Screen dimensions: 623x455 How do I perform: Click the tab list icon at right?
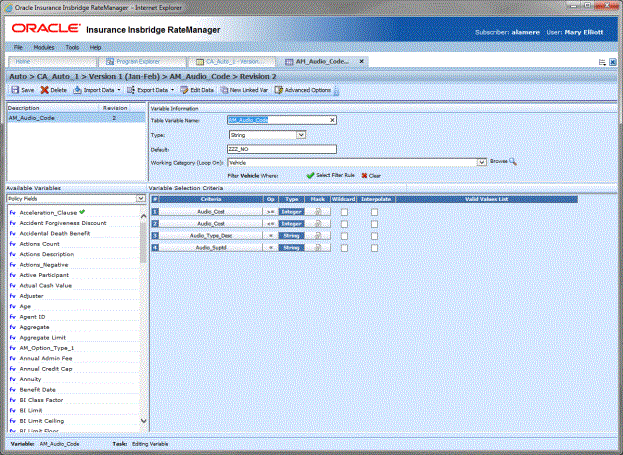(602, 62)
